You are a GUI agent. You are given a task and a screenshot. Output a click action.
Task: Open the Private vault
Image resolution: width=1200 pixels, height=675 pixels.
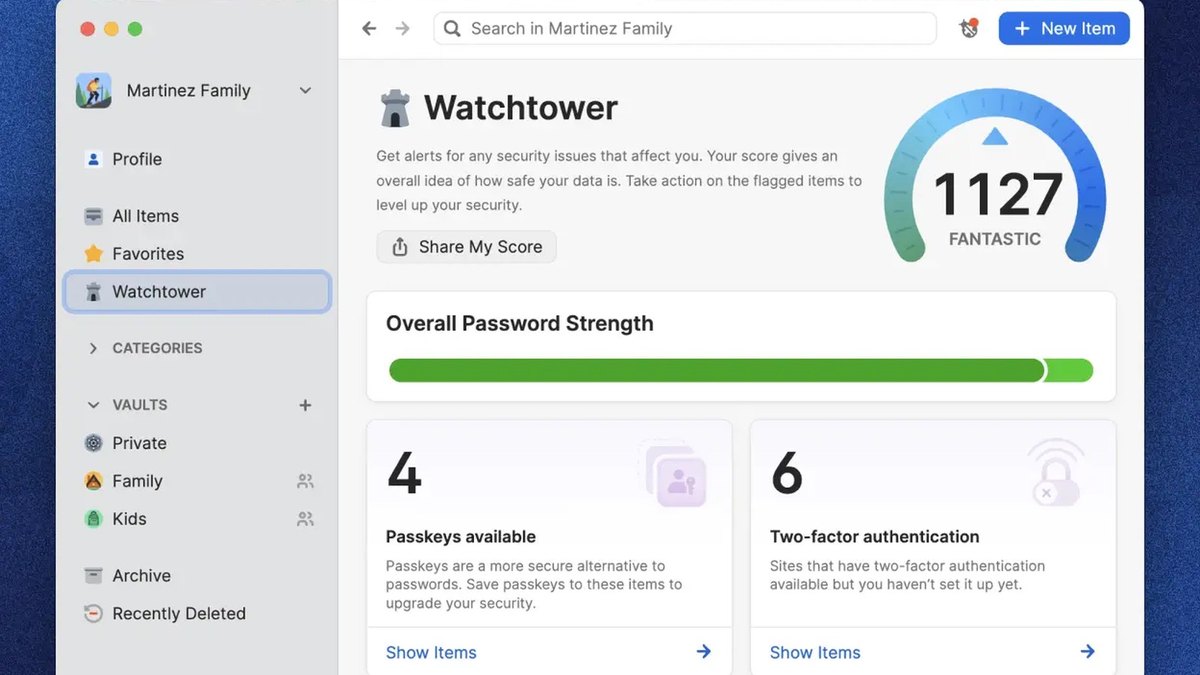[198, 443]
